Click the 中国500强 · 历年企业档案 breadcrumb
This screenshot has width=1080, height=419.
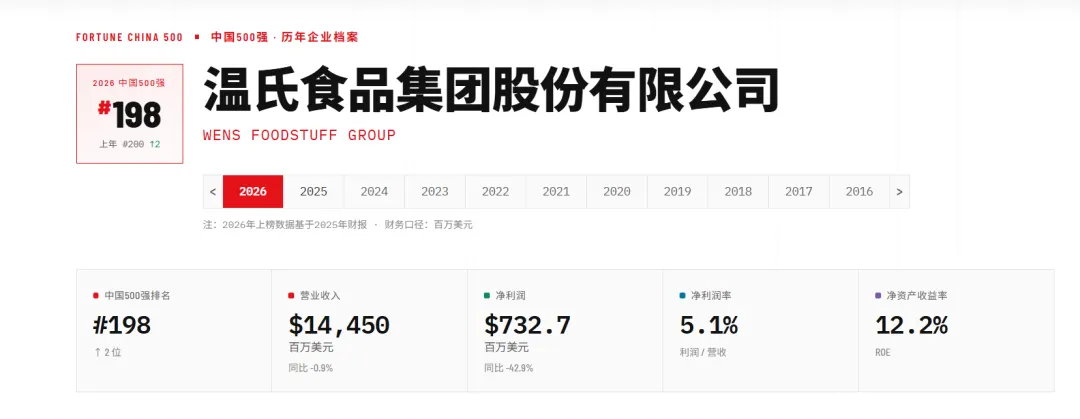pyautogui.click(x=284, y=37)
